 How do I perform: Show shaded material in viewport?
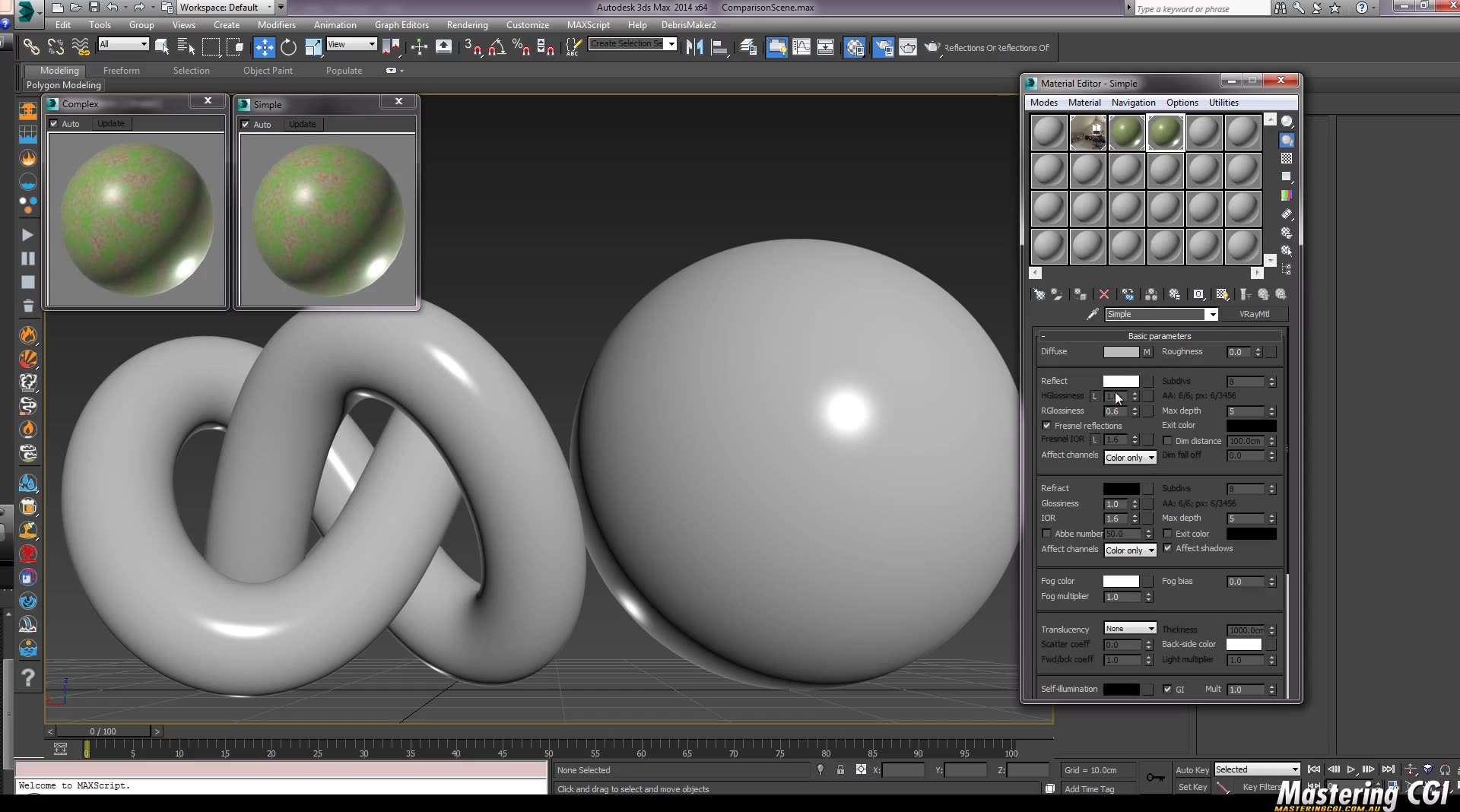point(1221,295)
